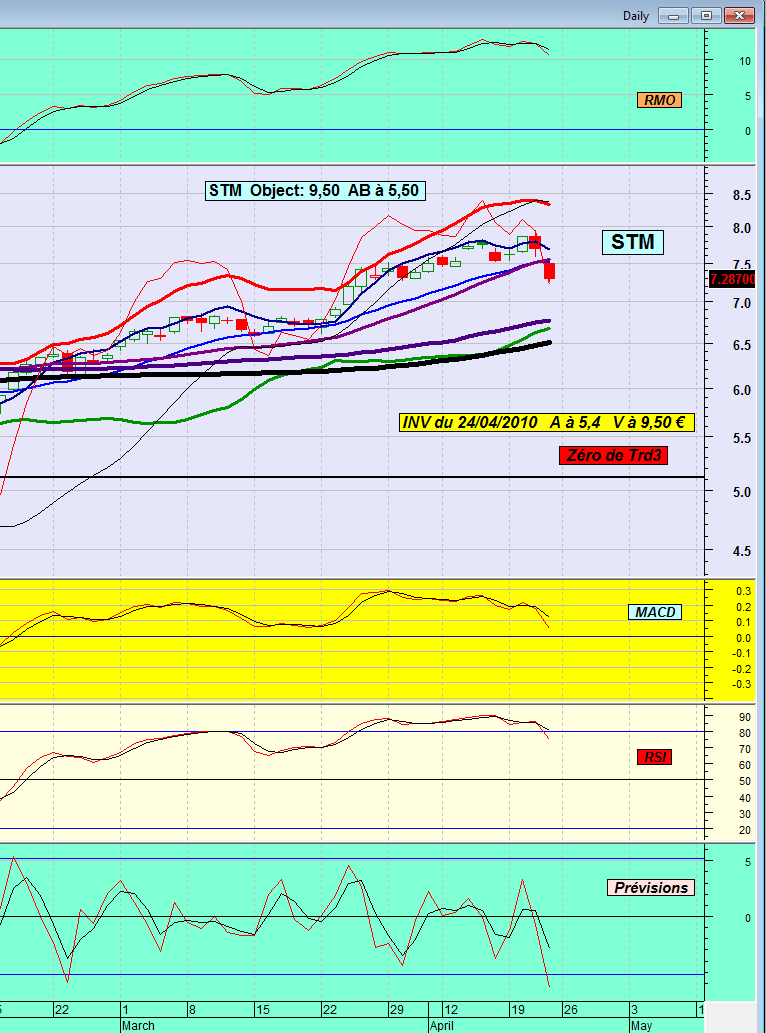Image resolution: width=766 pixels, height=1033 pixels.
Task: Click the Daily timeframe label
Action: point(636,16)
